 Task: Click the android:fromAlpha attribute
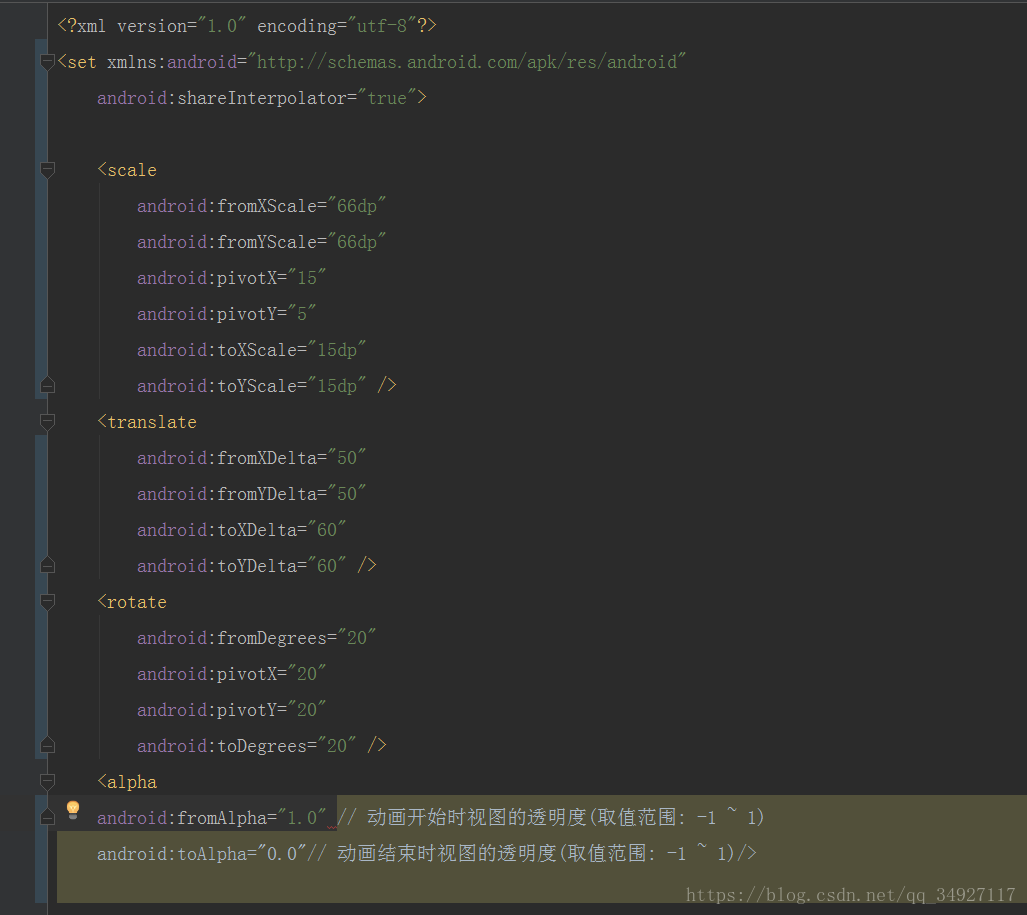pyautogui.click(x=181, y=817)
